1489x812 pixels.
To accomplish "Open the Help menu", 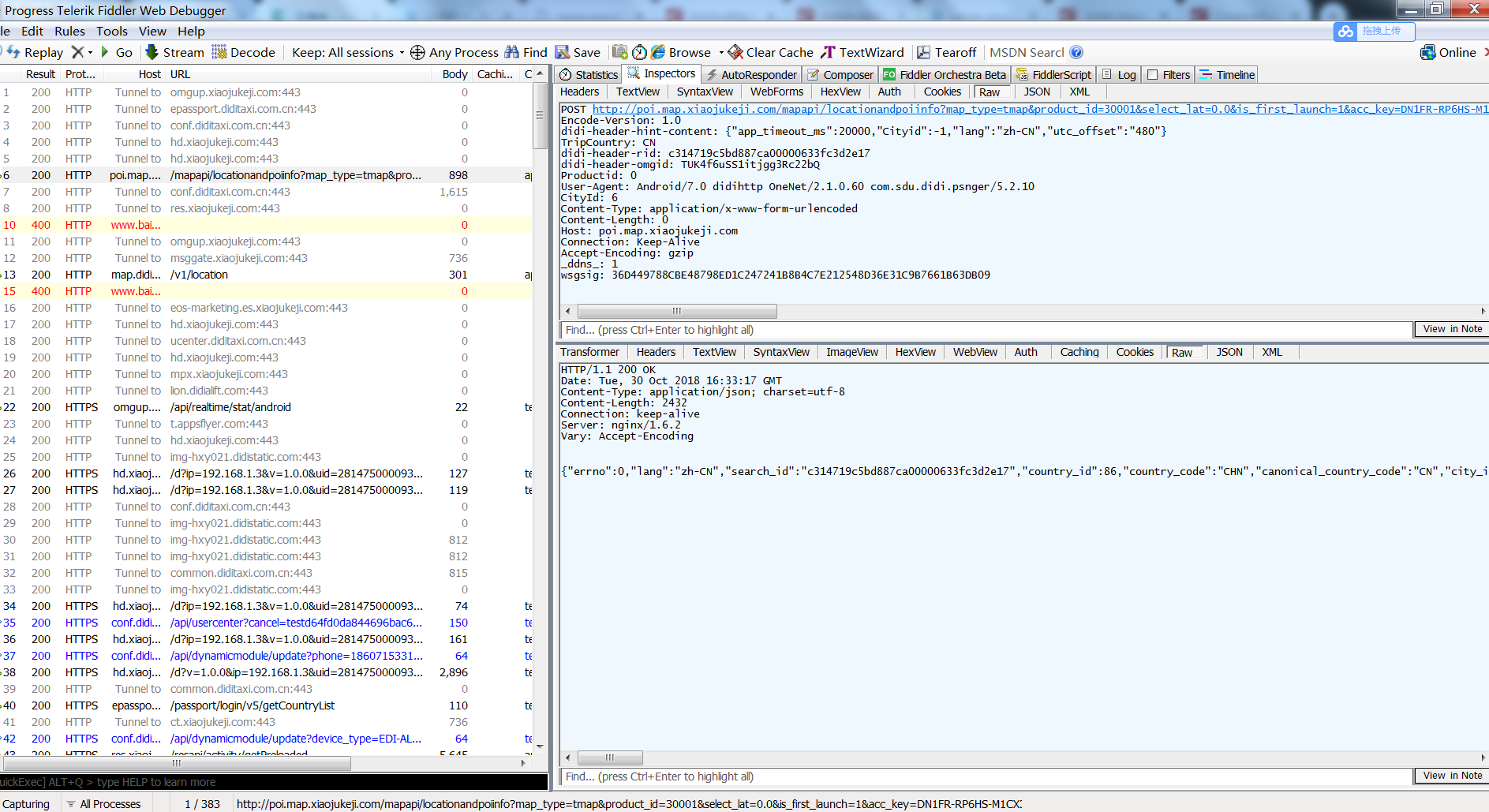I will coord(191,31).
